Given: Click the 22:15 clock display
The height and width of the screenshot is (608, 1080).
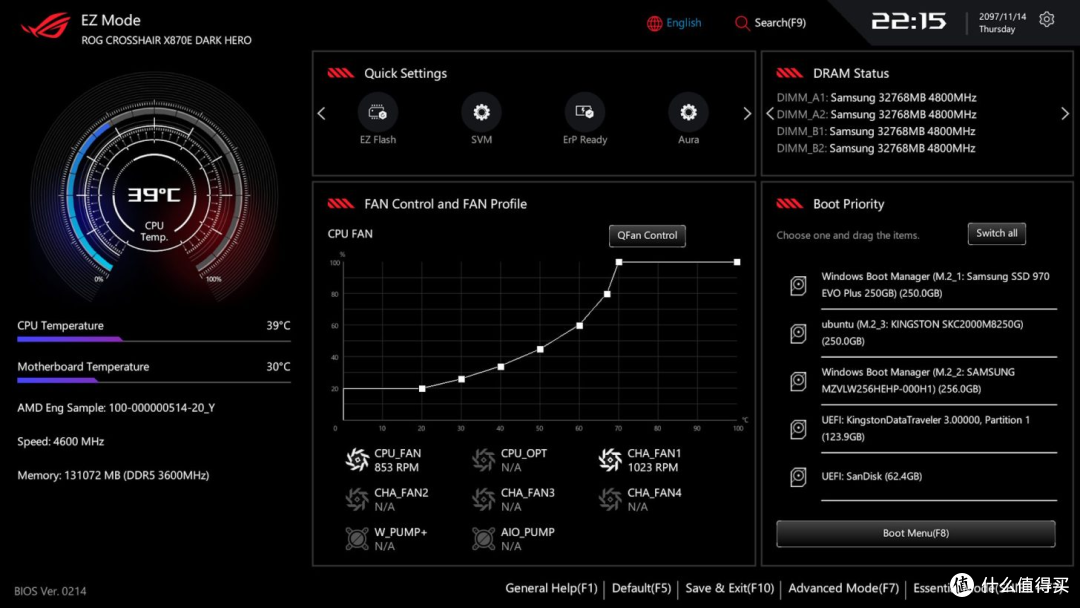Looking at the screenshot, I should pos(908,21).
